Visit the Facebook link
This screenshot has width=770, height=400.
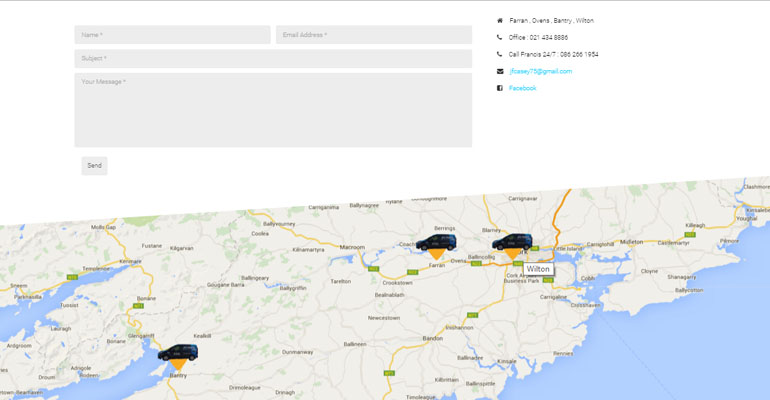522,88
